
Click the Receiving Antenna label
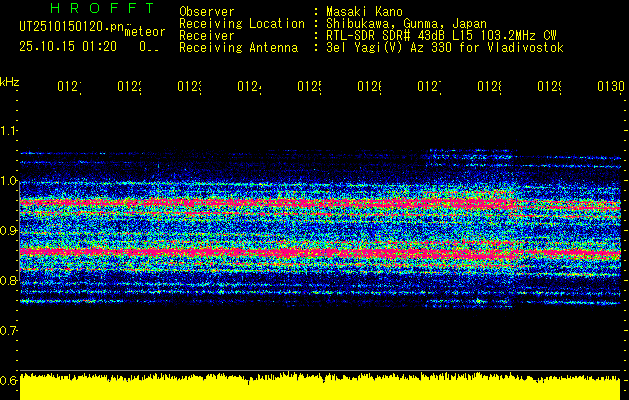pyautogui.click(x=238, y=48)
